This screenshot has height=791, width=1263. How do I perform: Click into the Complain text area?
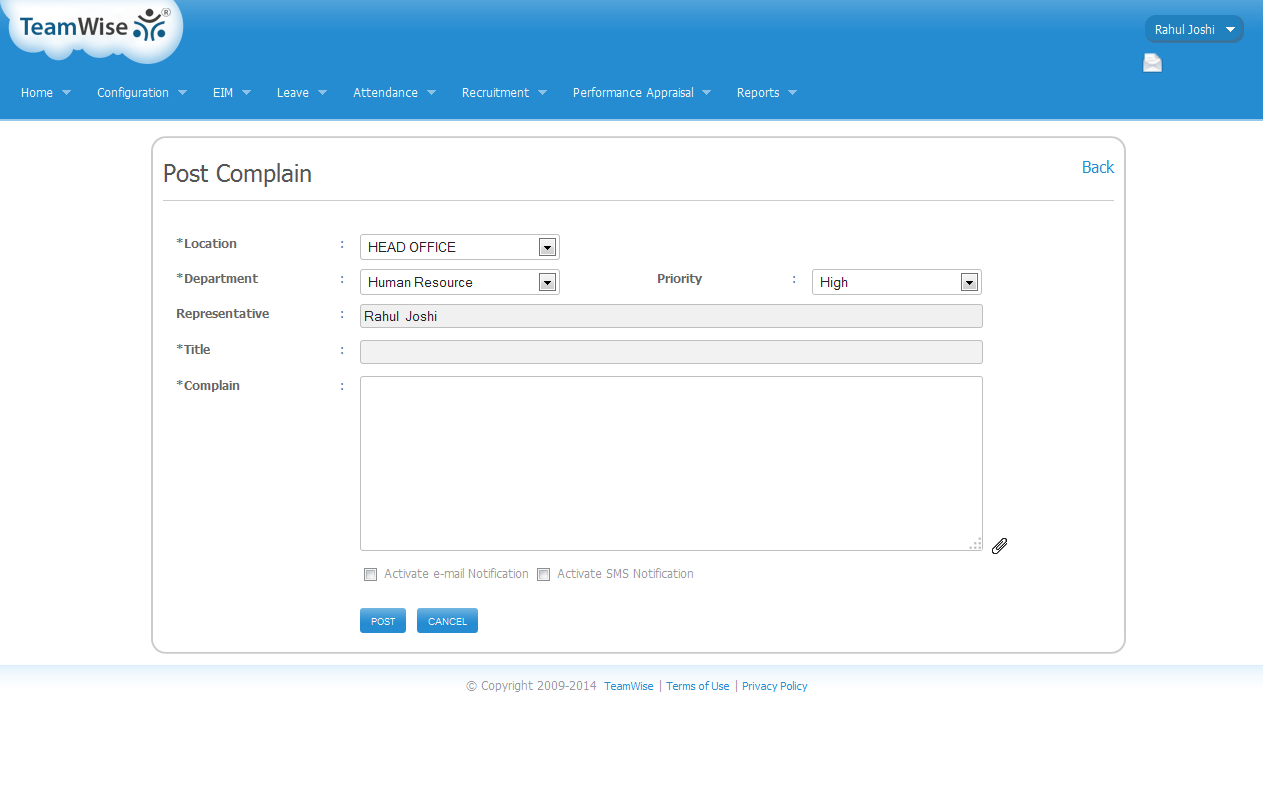click(x=670, y=462)
